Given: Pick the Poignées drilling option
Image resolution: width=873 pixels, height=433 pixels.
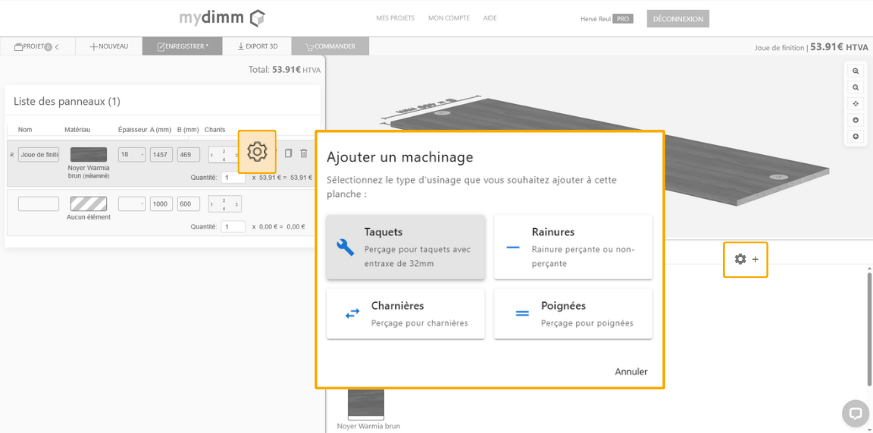Looking at the screenshot, I should coord(573,313).
